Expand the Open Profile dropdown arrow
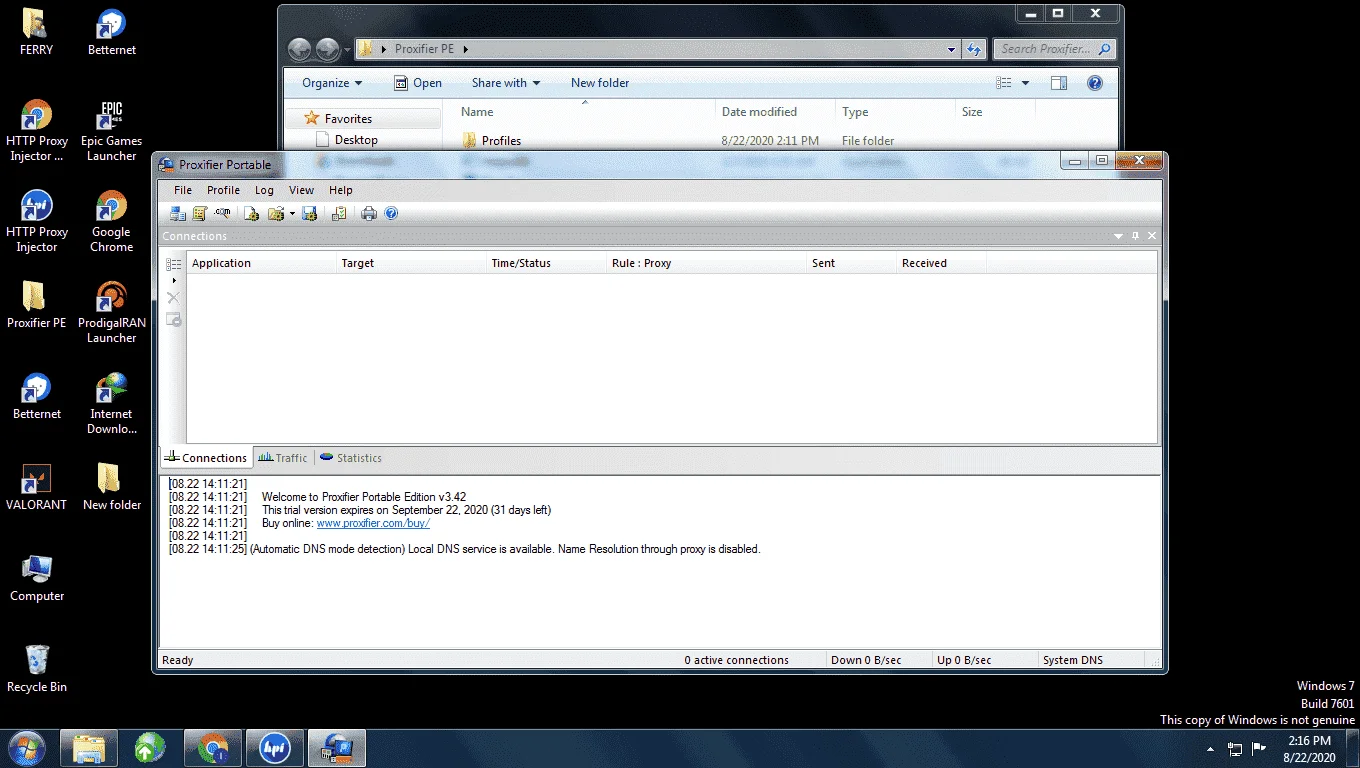This screenshot has width=1360, height=768. 292,213
